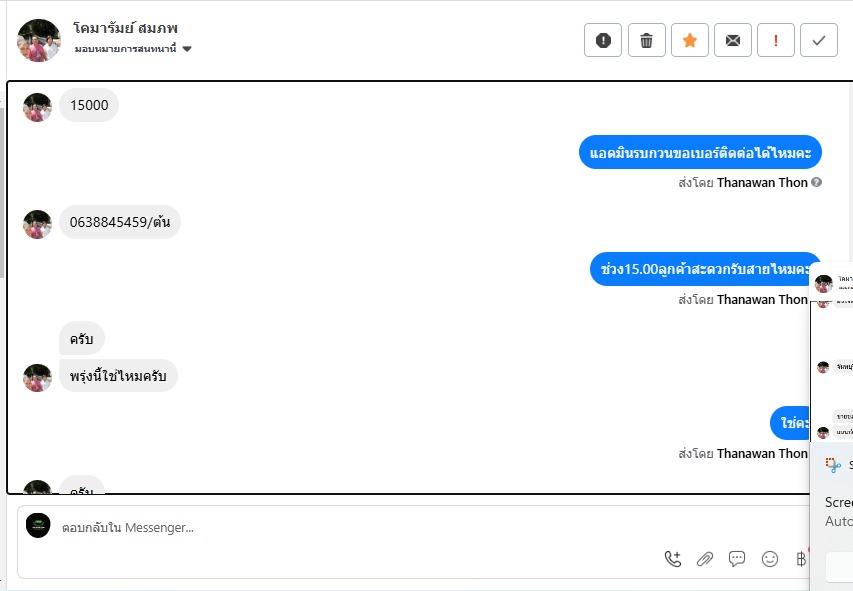Click the page avatar in reply box
Viewport: 853px width, 591px height.
[x=38, y=526]
